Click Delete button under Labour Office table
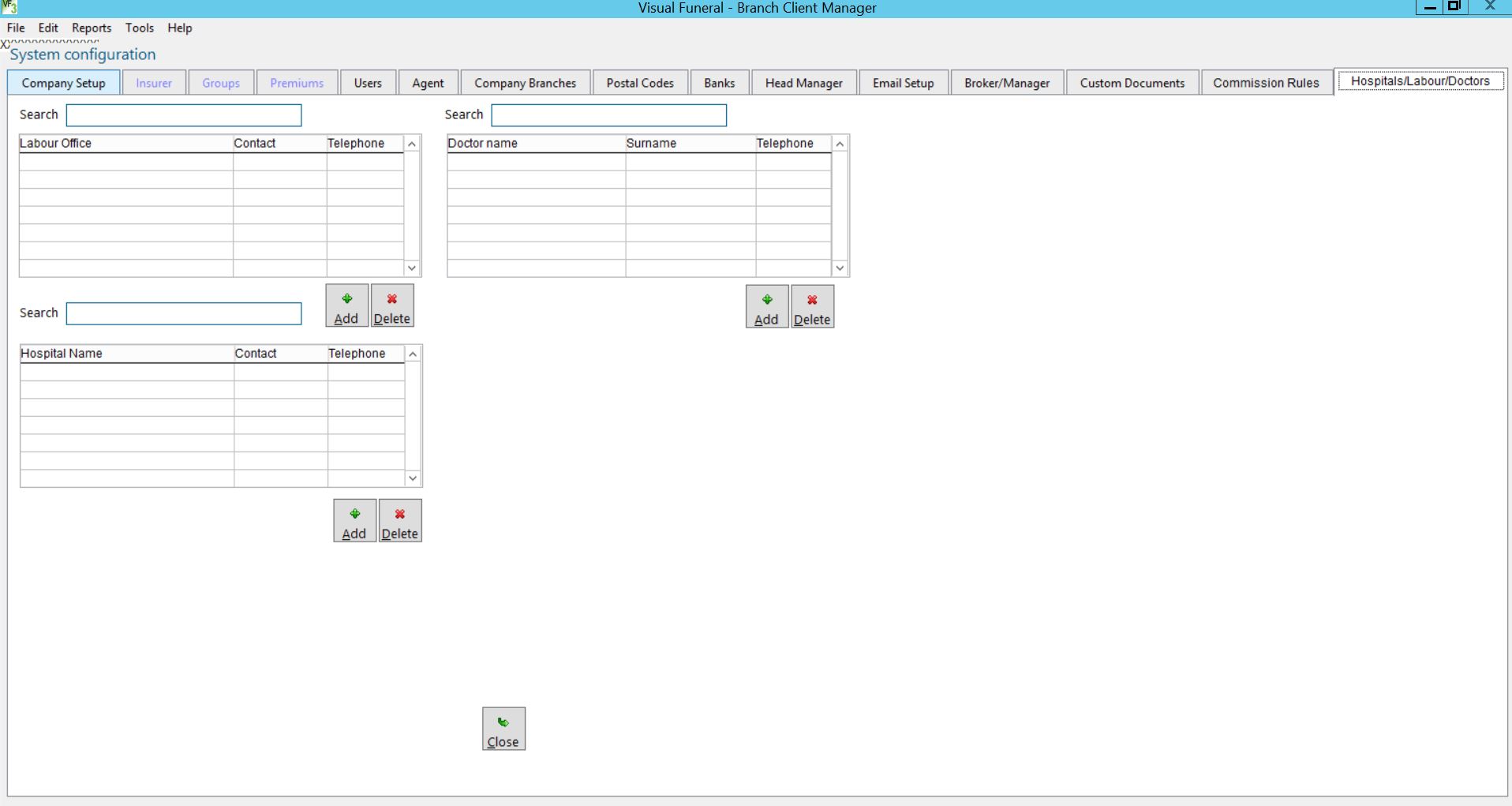Viewport: 1512px width, 806px height. coord(391,306)
